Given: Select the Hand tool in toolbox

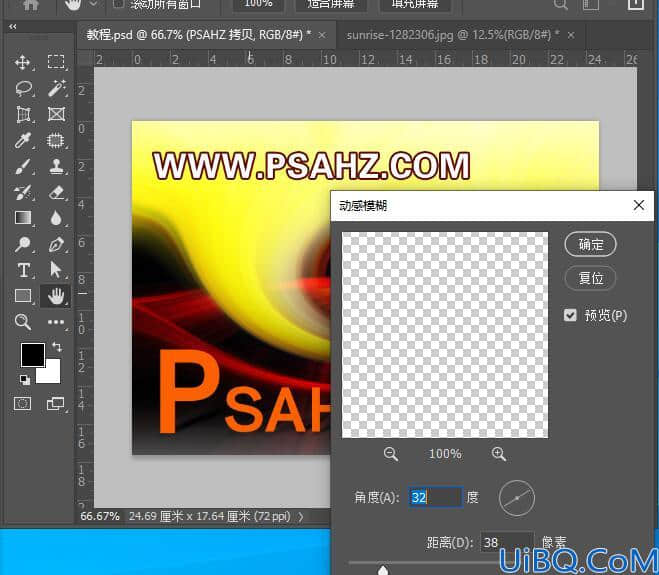Looking at the screenshot, I should [x=55, y=296].
